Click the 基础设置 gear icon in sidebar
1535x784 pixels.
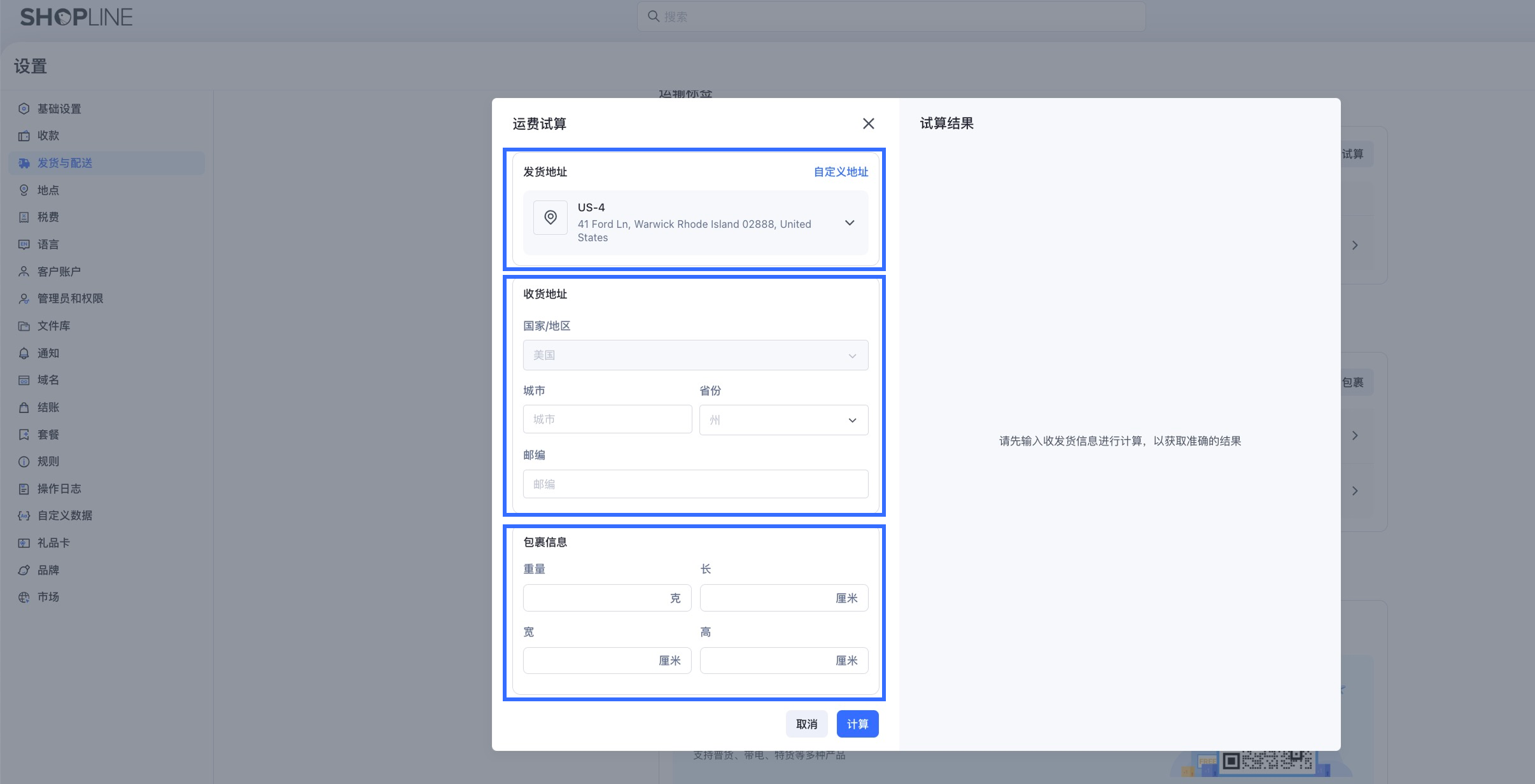(24, 109)
